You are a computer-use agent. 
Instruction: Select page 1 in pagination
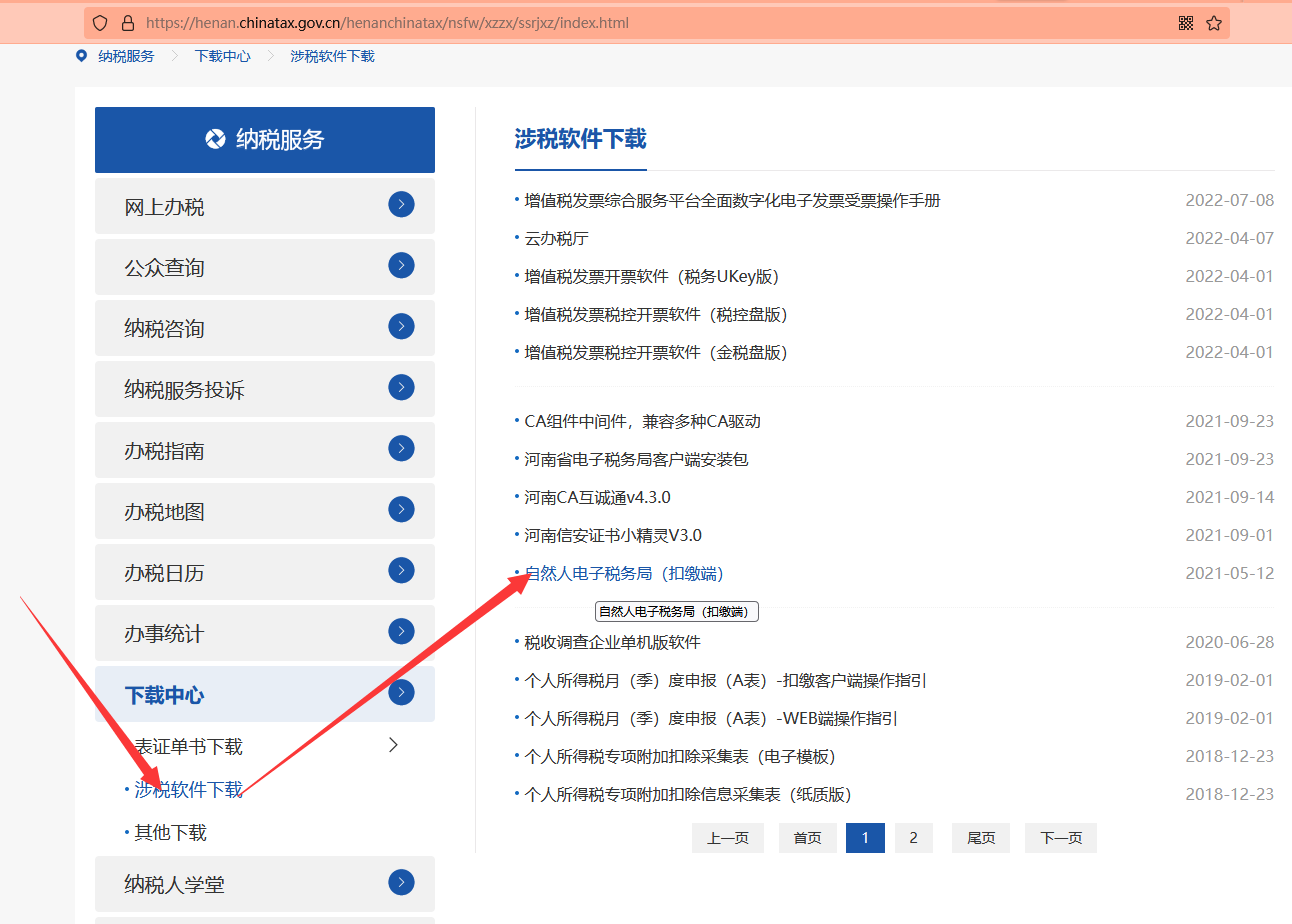coord(865,838)
